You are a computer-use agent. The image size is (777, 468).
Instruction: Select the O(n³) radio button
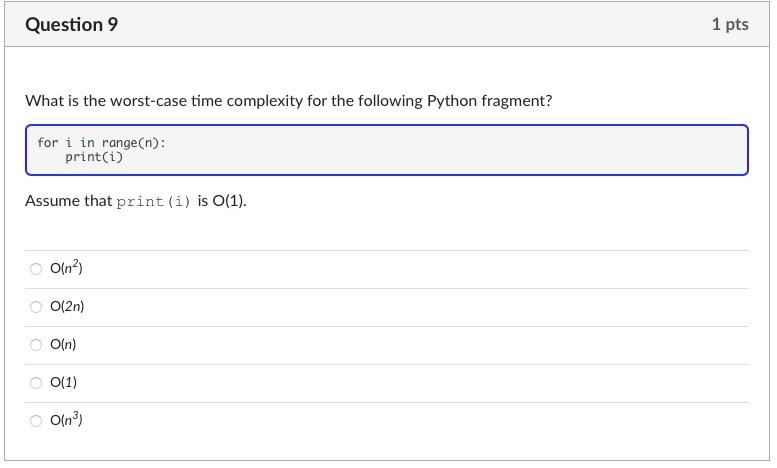36,421
